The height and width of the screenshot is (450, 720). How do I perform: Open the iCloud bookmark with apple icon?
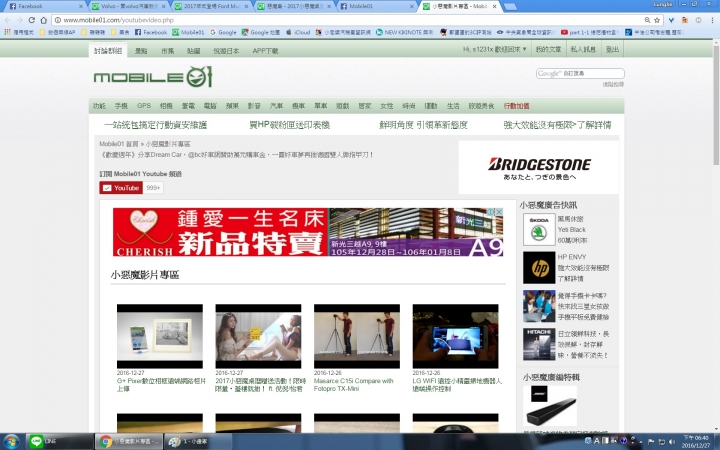point(298,32)
